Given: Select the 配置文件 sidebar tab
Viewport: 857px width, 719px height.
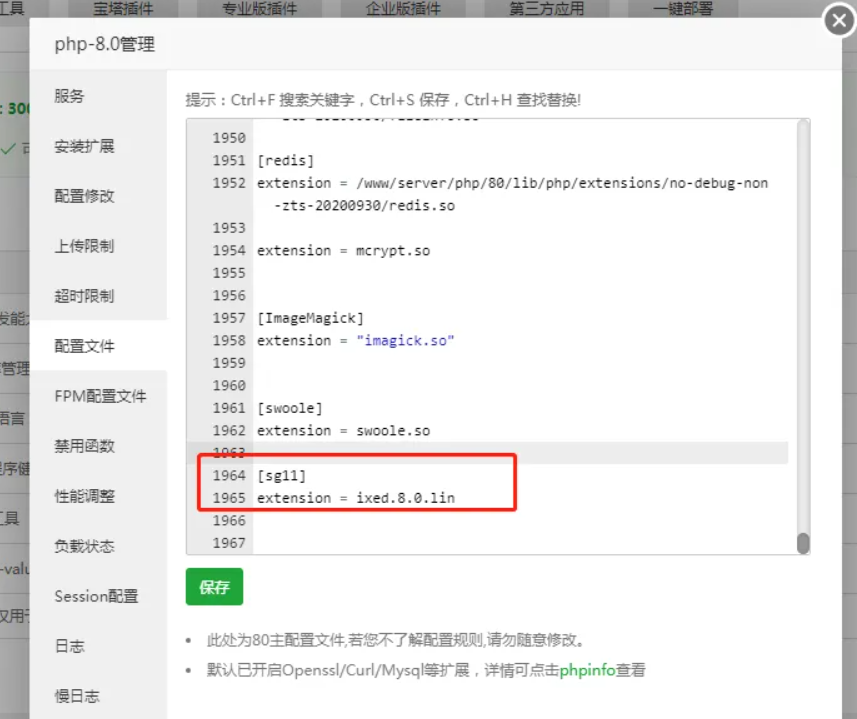Looking at the screenshot, I should click(x=84, y=346).
